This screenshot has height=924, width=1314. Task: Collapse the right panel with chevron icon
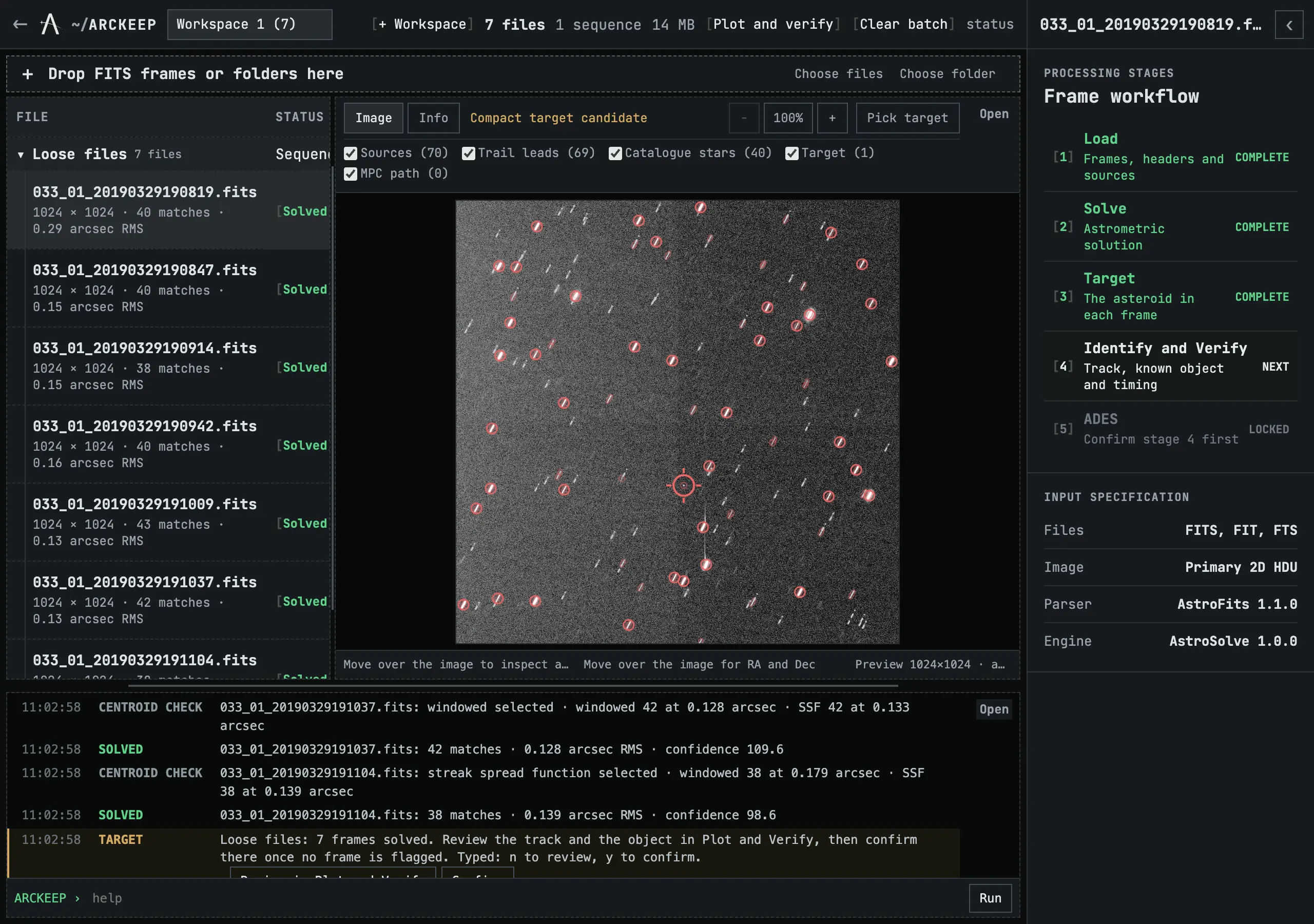coord(1289,25)
